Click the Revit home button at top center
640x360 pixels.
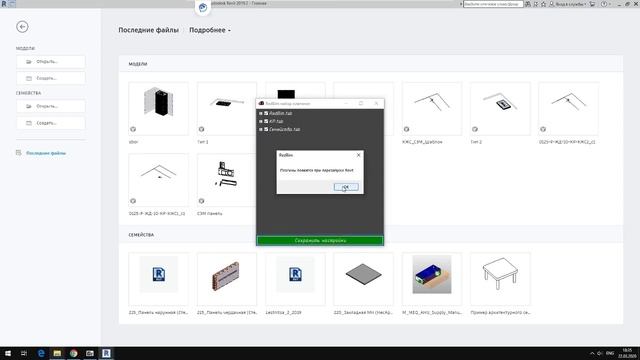pos(203,7)
